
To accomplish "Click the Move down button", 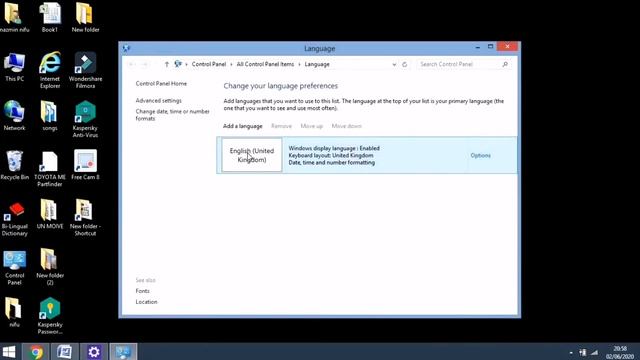I will click(x=347, y=126).
